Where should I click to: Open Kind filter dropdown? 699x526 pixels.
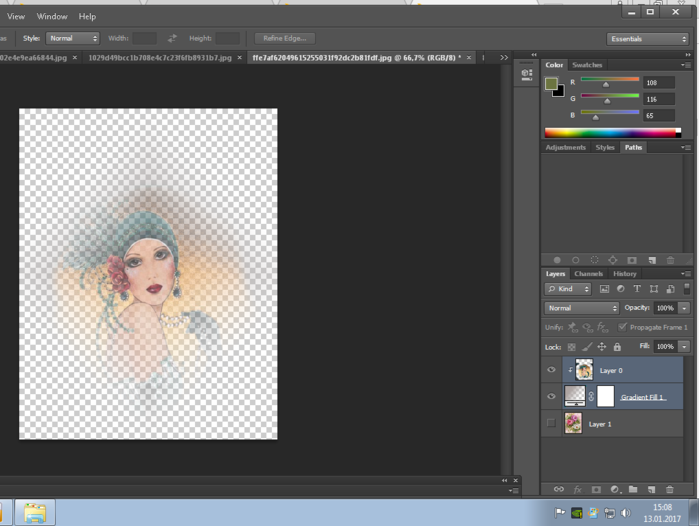(567, 289)
